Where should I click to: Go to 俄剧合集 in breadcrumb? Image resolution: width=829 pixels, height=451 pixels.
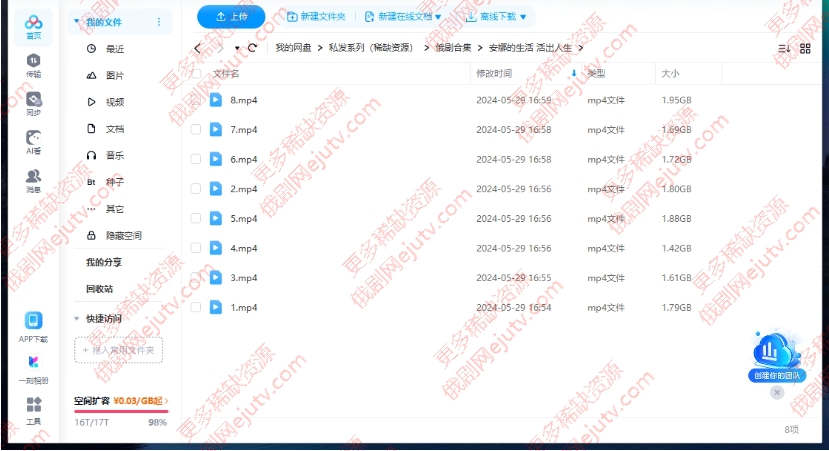pos(453,48)
